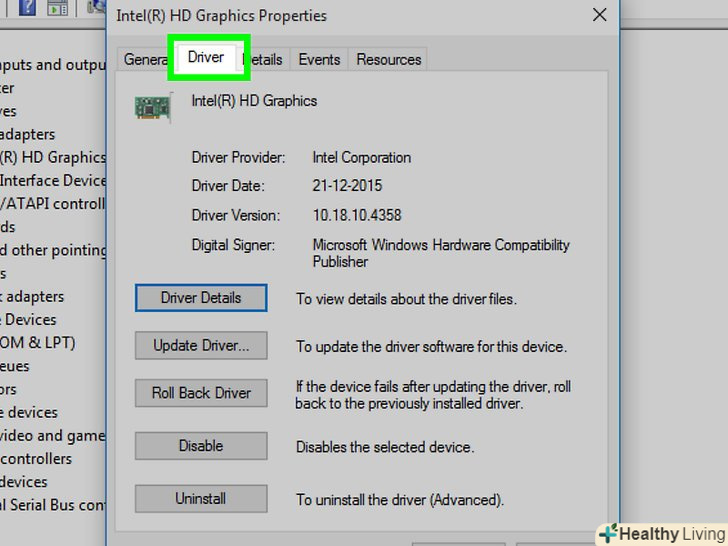The width and height of the screenshot is (728, 546).
Task: Switch to the General tab
Action: 145,59
